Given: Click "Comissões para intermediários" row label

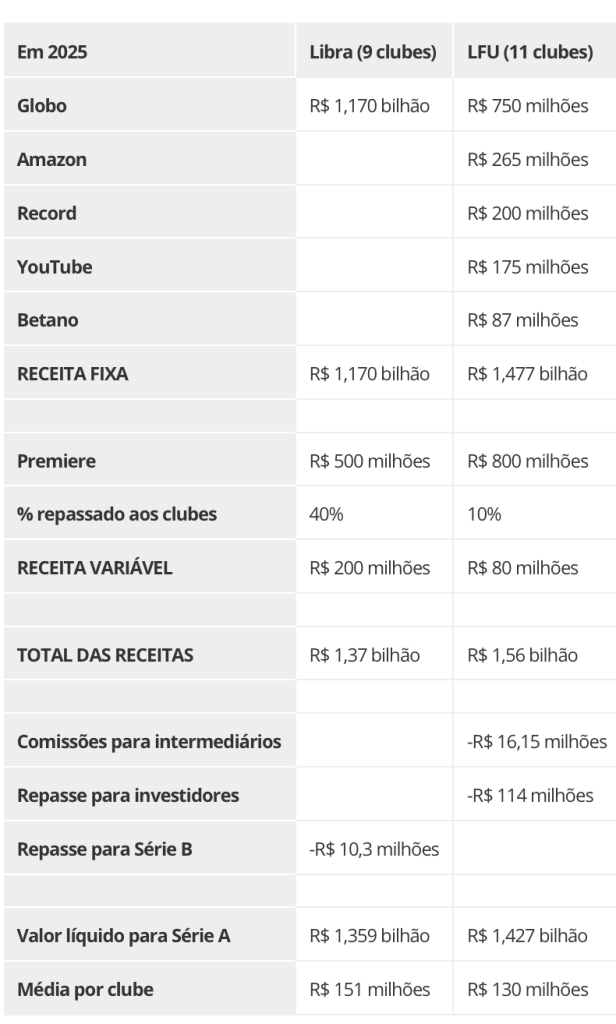Looking at the screenshot, I should 149,742.
